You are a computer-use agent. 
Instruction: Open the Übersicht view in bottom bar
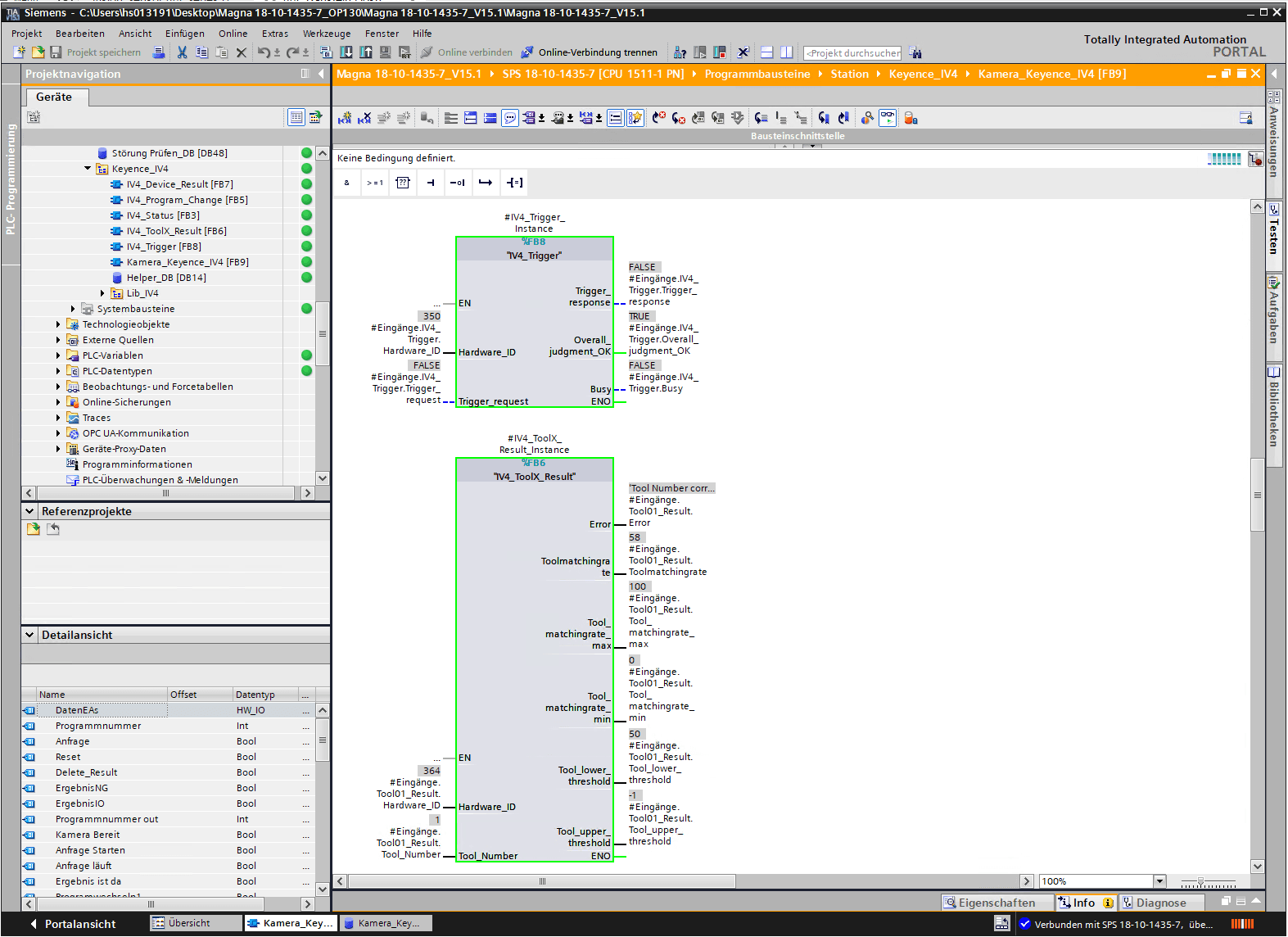pyautogui.click(x=196, y=923)
